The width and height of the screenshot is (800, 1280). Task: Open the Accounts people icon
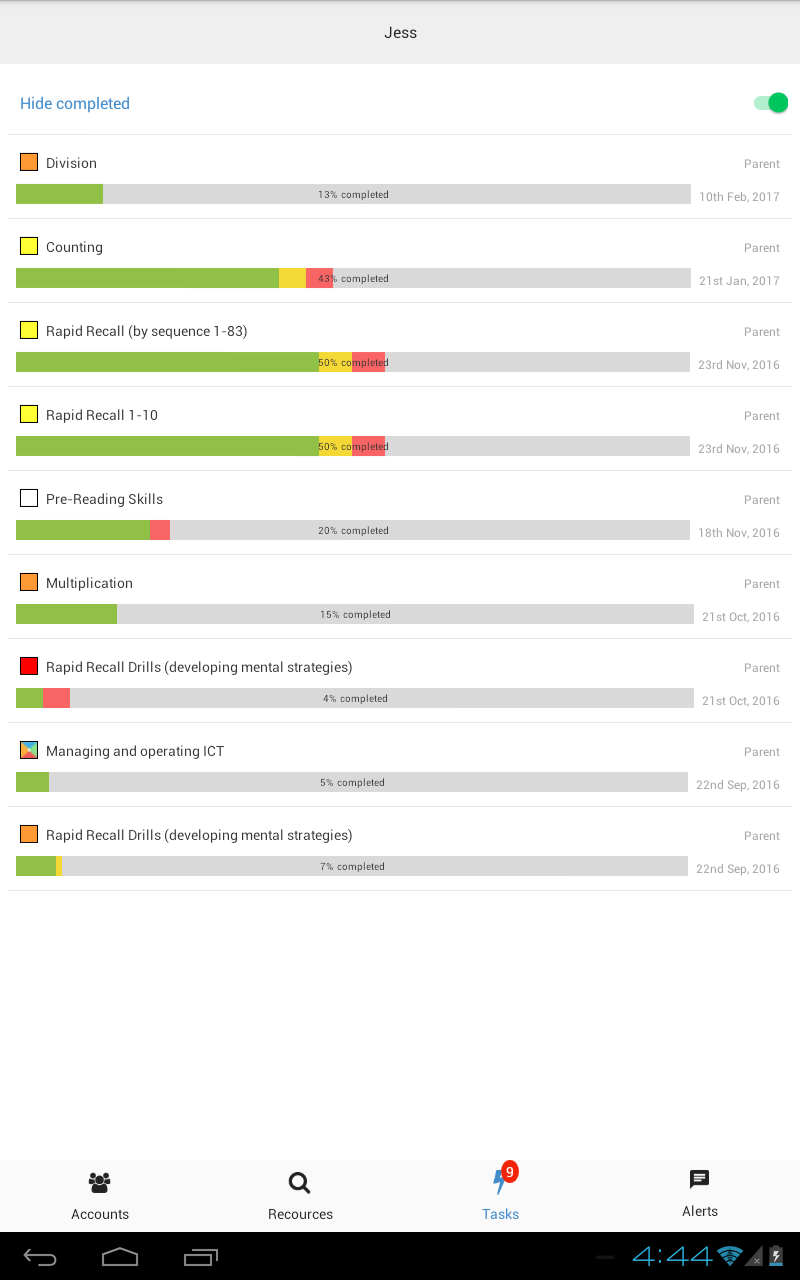click(99, 1183)
